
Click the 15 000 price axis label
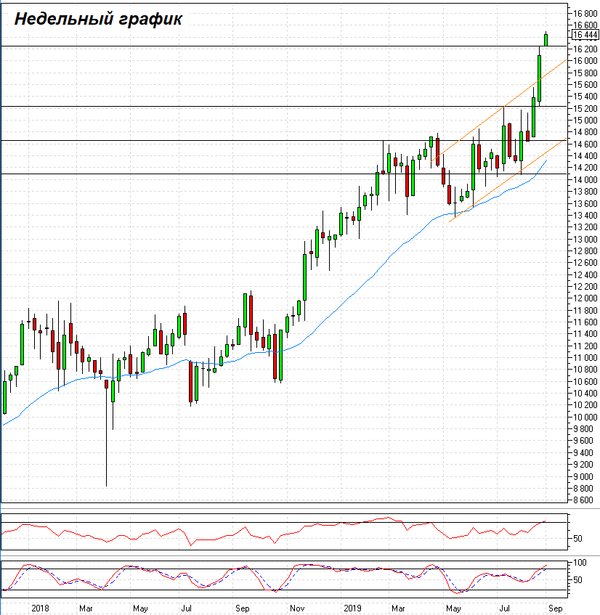pyautogui.click(x=585, y=120)
